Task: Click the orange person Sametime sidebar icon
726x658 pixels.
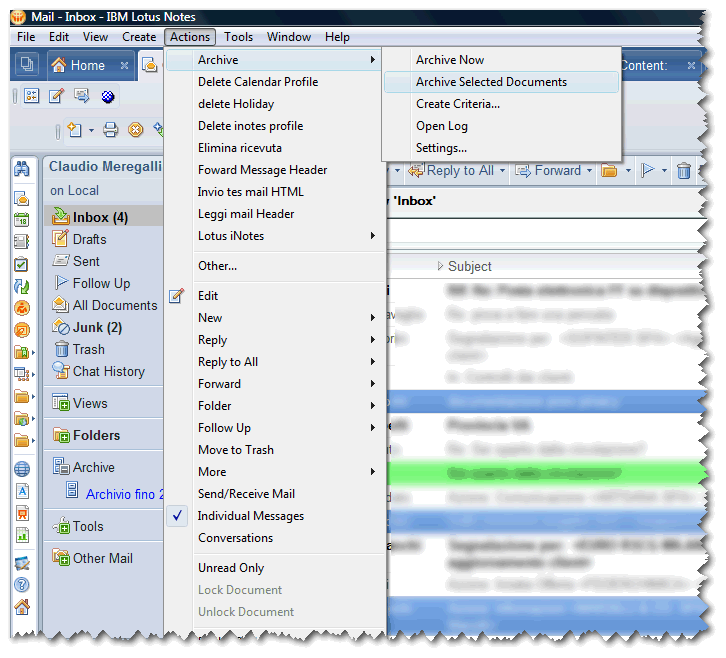Action: point(22,308)
